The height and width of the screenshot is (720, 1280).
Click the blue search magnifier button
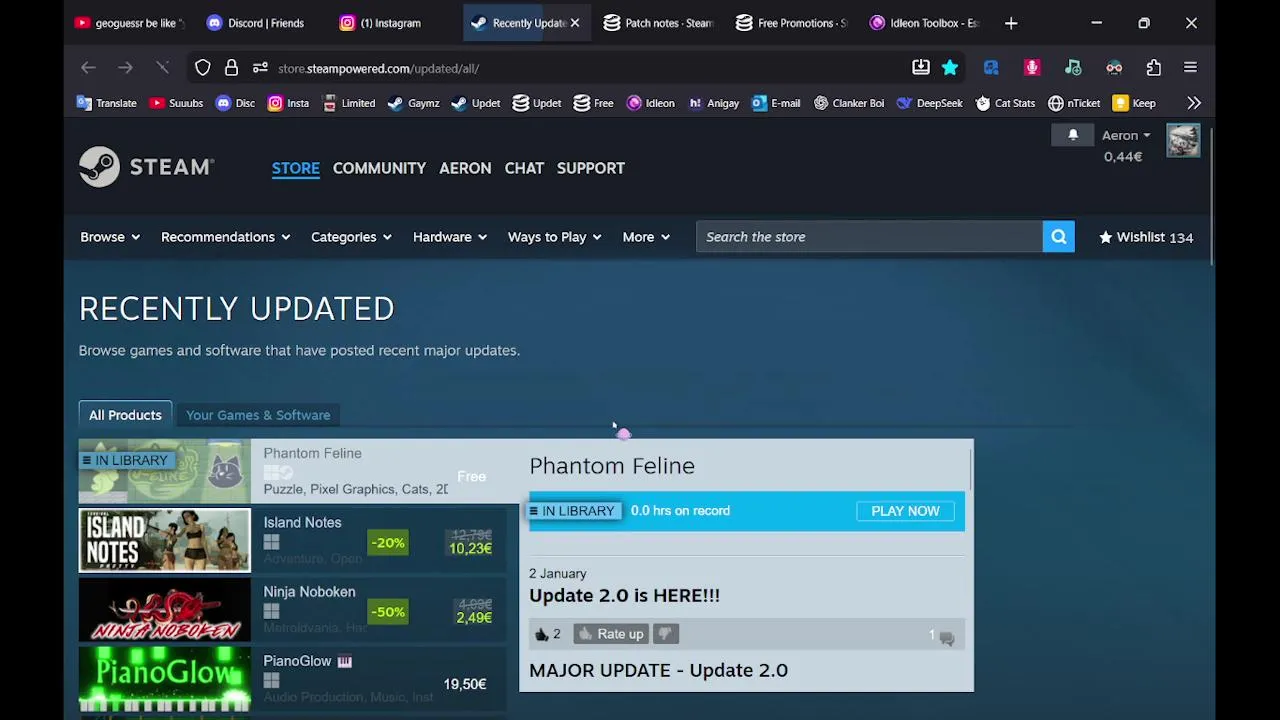[1058, 237]
